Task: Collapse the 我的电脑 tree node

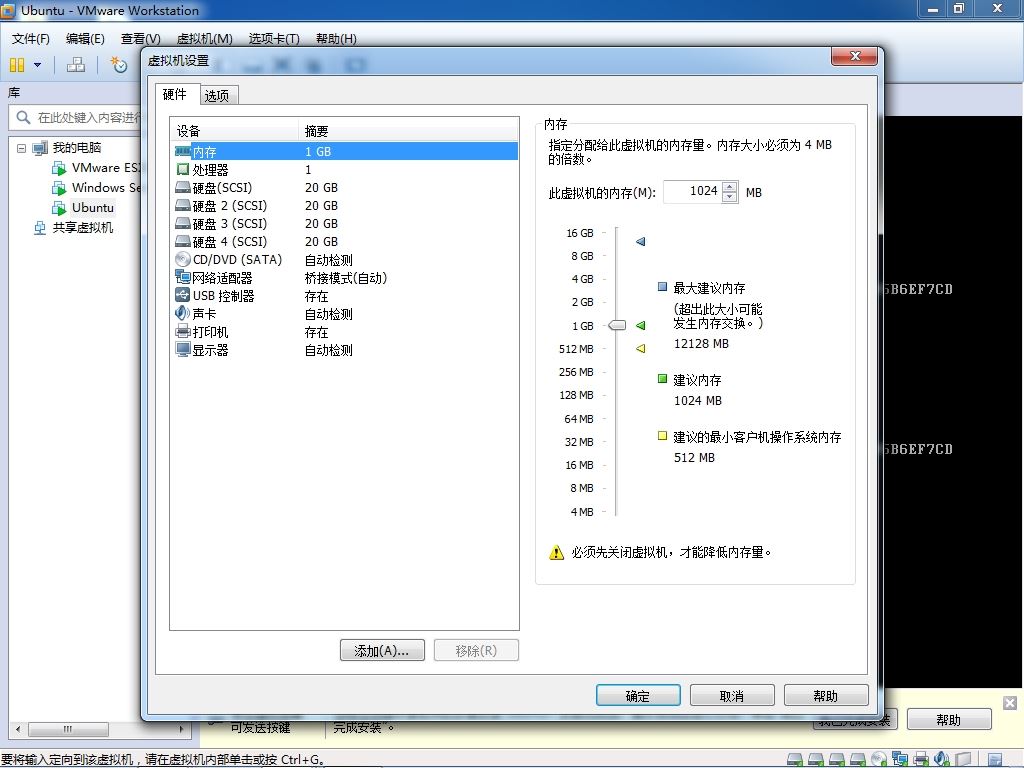Action: (22, 148)
